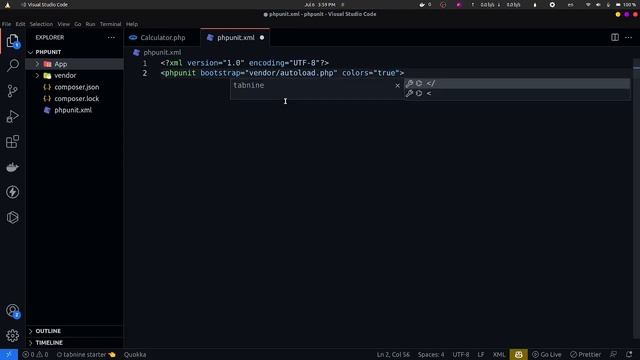Open the View menu

(x=63, y=24)
